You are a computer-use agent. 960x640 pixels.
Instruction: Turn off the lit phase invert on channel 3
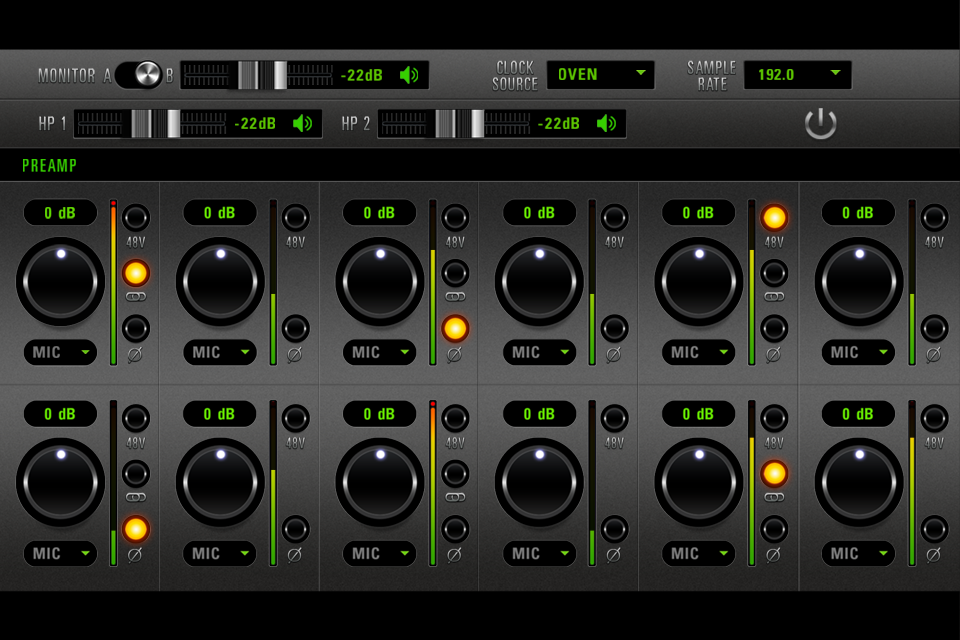456,329
